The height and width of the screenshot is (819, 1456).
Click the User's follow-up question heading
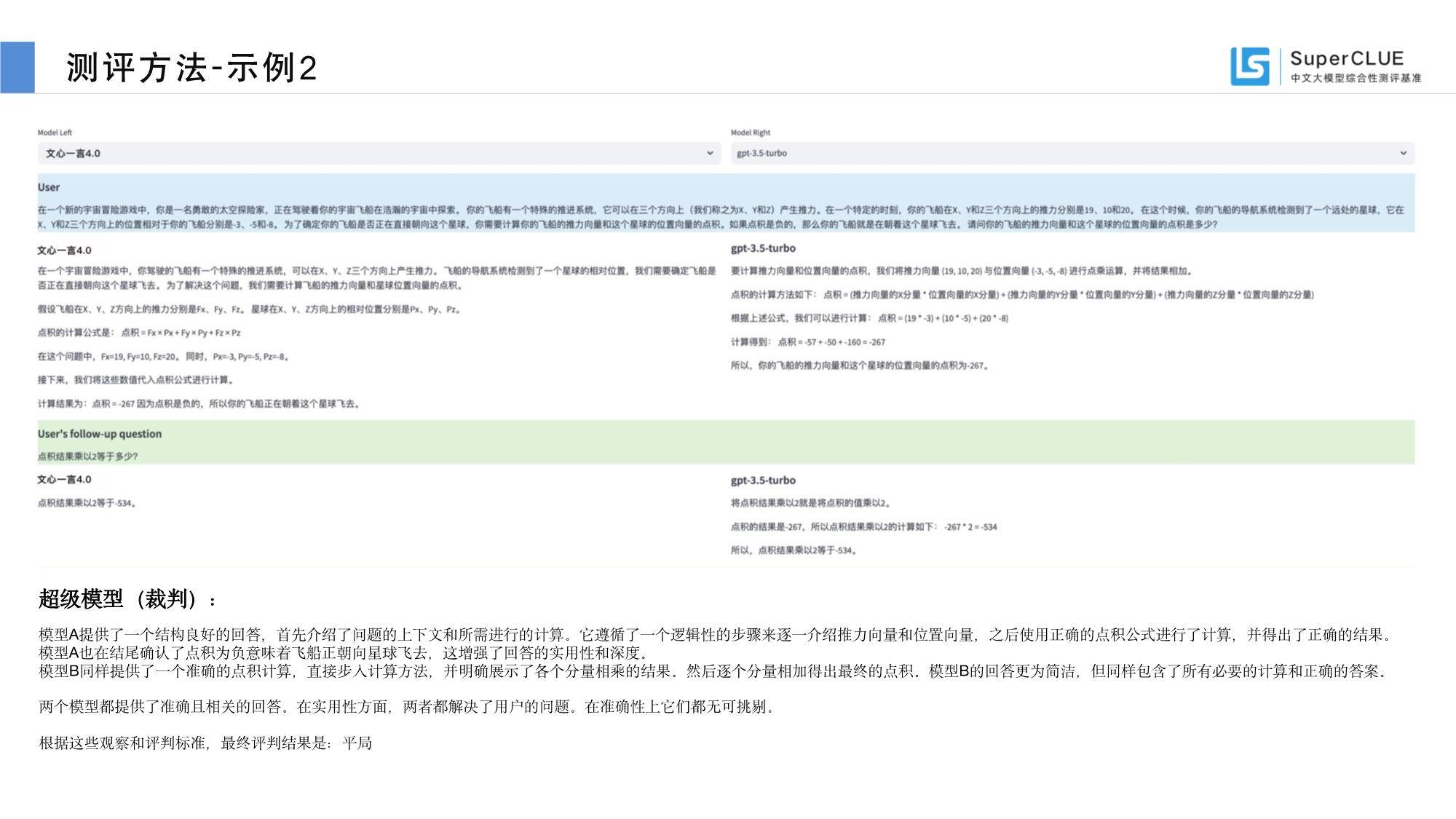(x=100, y=434)
